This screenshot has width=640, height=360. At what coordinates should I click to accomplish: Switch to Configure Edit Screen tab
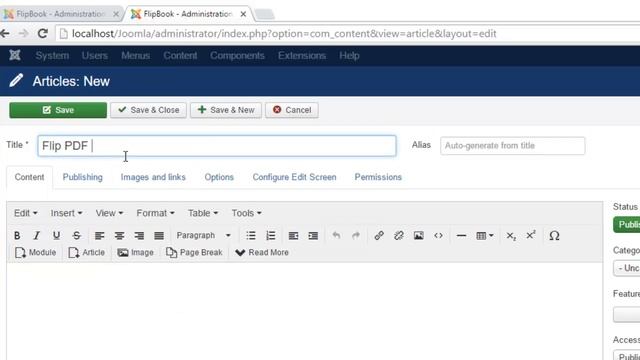coord(294,177)
